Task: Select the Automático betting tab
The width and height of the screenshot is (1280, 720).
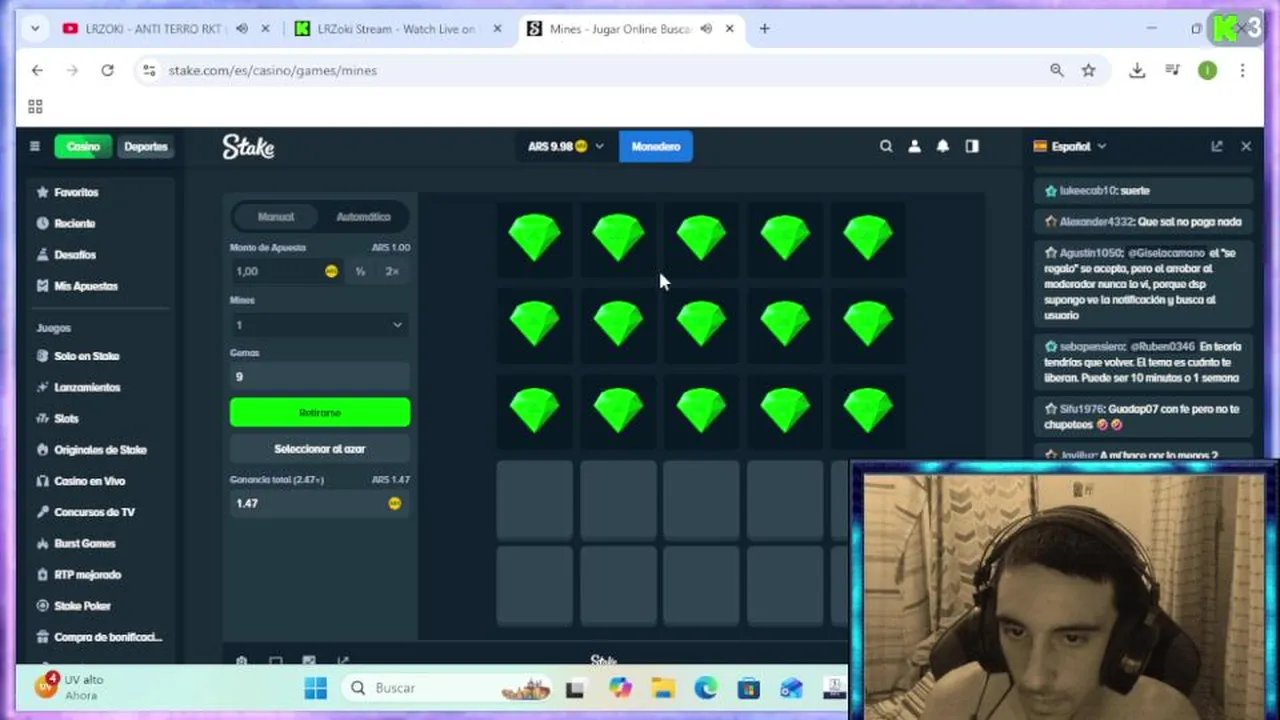Action: [363, 216]
